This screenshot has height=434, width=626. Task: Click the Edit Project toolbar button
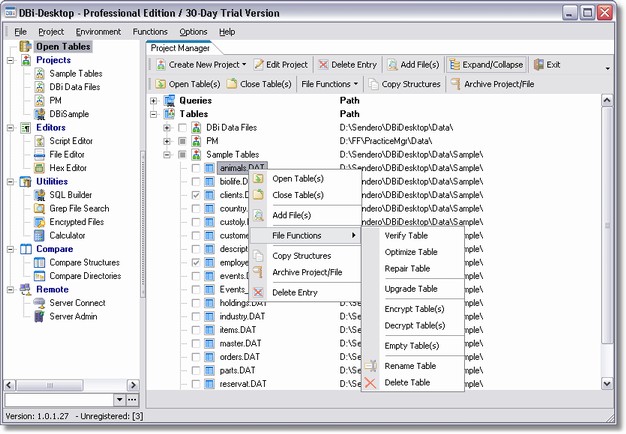coord(281,65)
